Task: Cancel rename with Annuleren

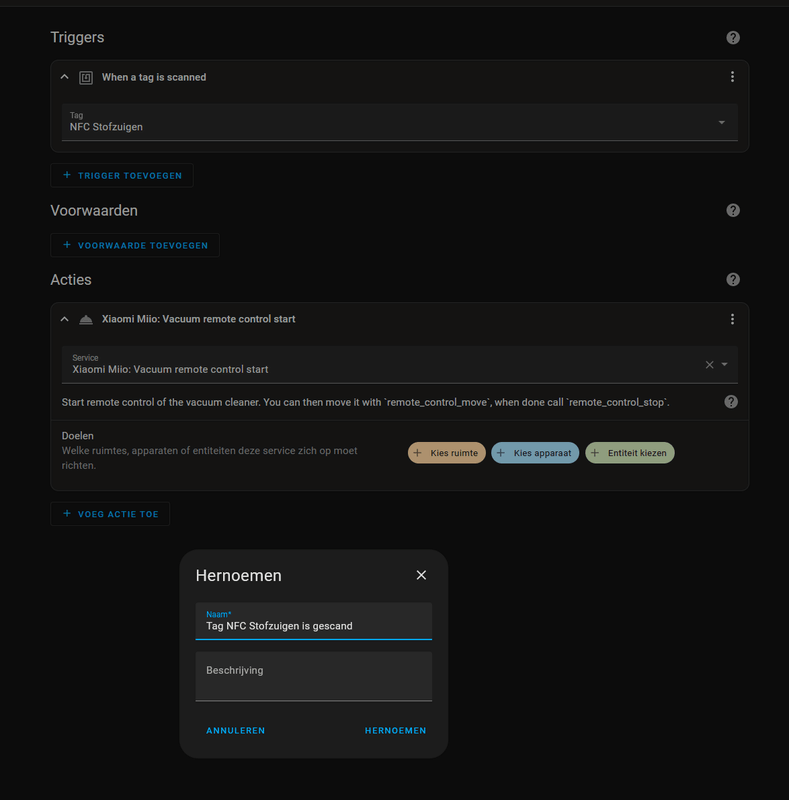Action: [235, 731]
